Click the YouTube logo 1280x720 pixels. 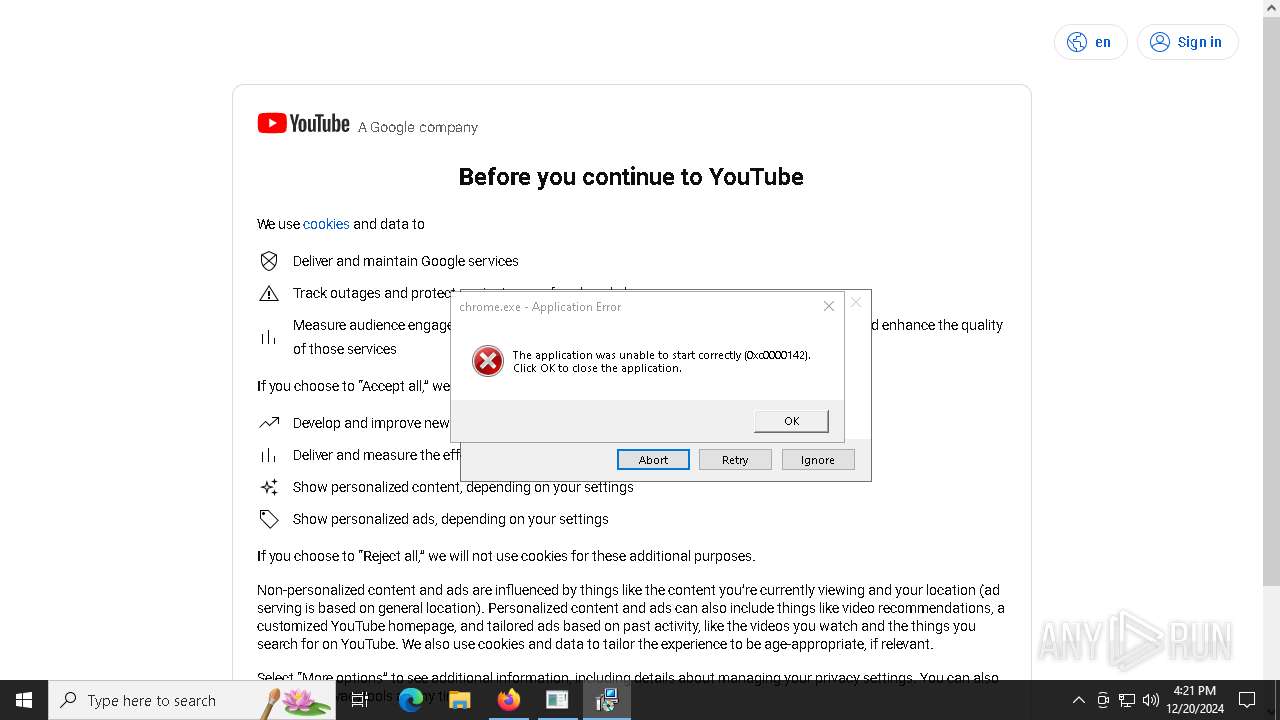tap(303, 123)
